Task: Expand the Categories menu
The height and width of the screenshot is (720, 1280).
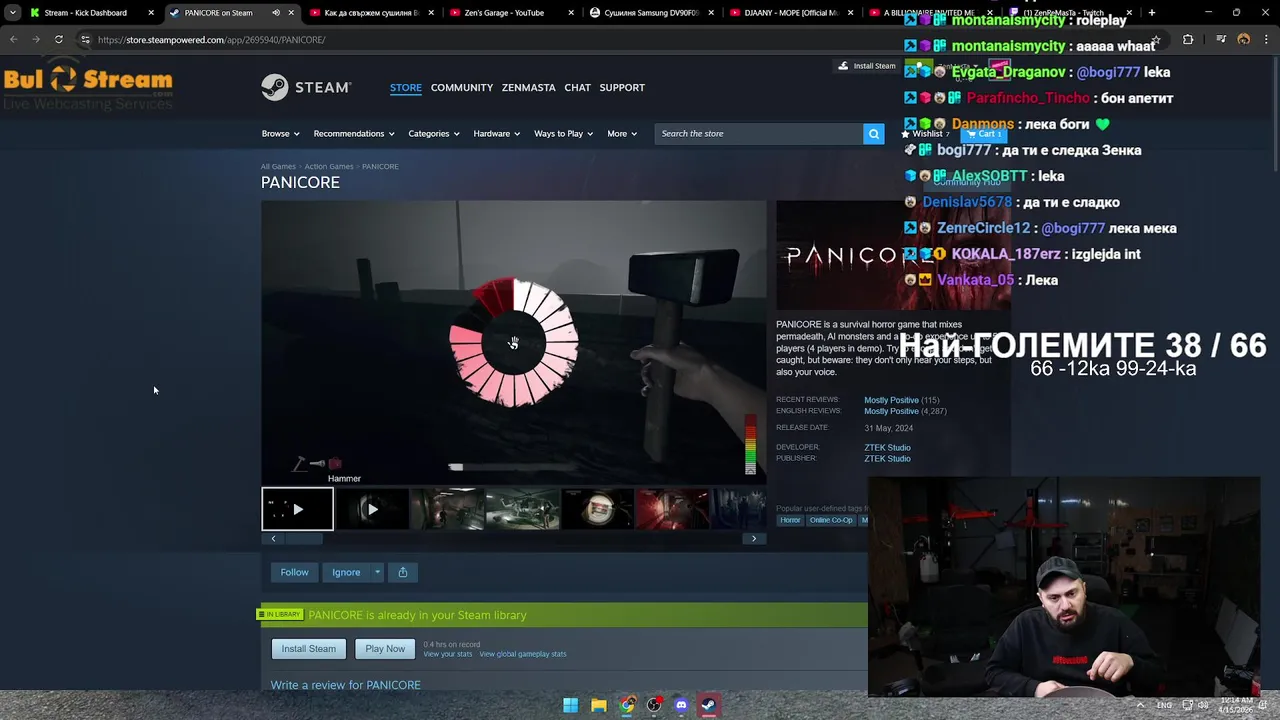Action: coord(434,133)
